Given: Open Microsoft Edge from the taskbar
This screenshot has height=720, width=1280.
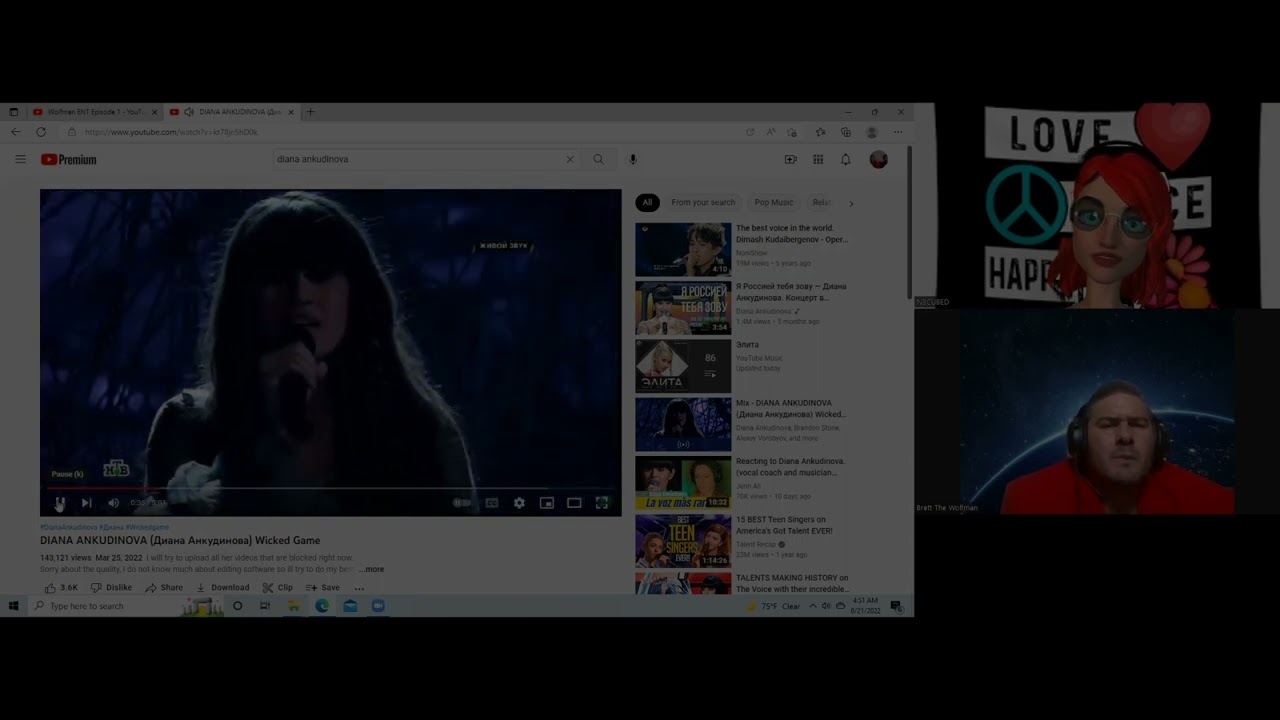Looking at the screenshot, I should pos(322,606).
